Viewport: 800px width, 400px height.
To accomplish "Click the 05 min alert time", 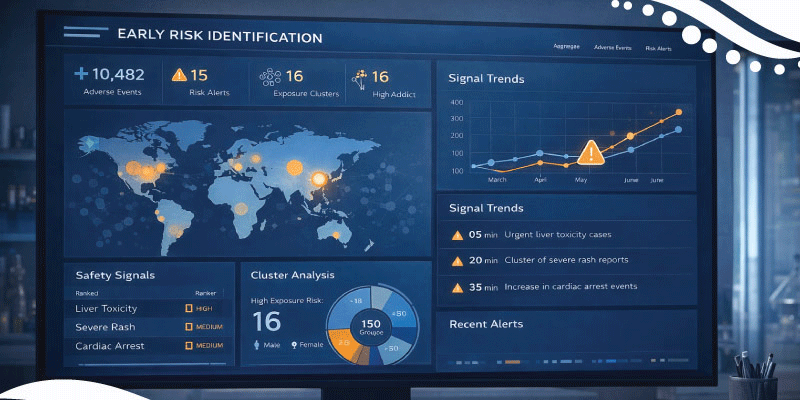I will click(483, 235).
